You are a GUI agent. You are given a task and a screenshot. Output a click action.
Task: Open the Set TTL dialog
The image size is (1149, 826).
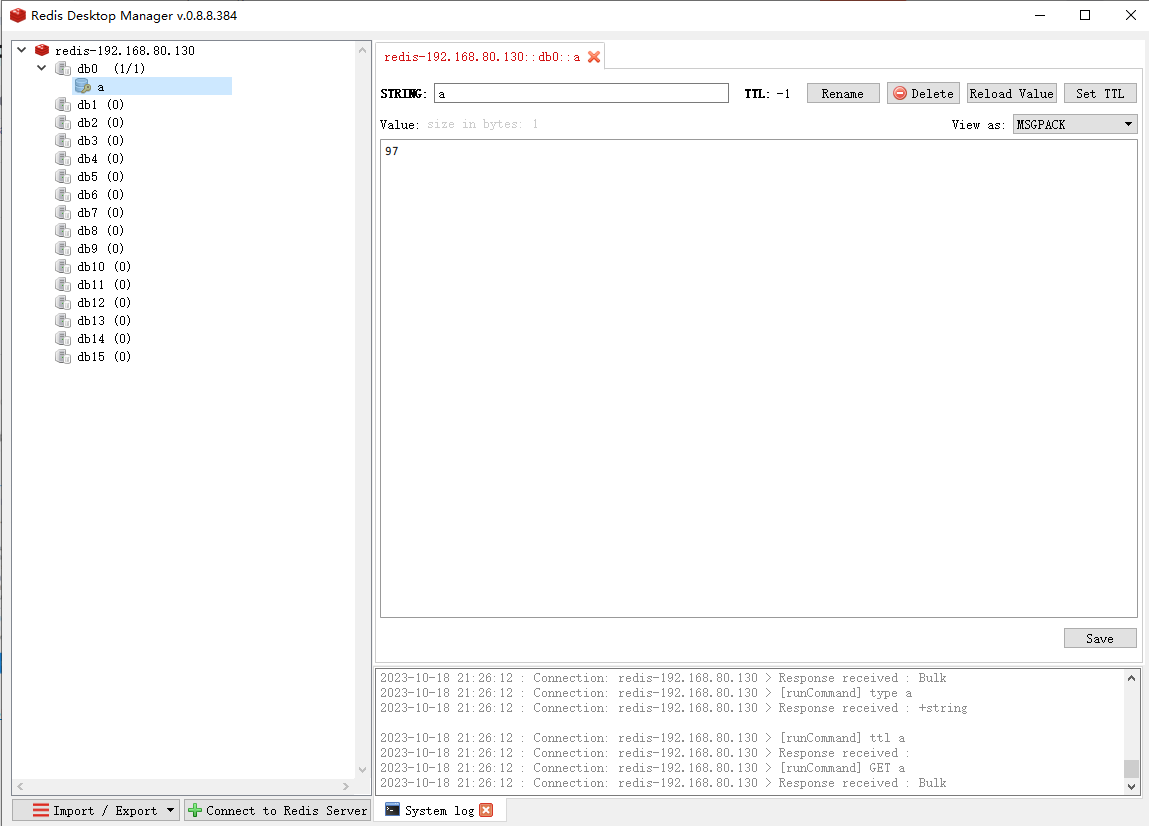(x=1100, y=93)
